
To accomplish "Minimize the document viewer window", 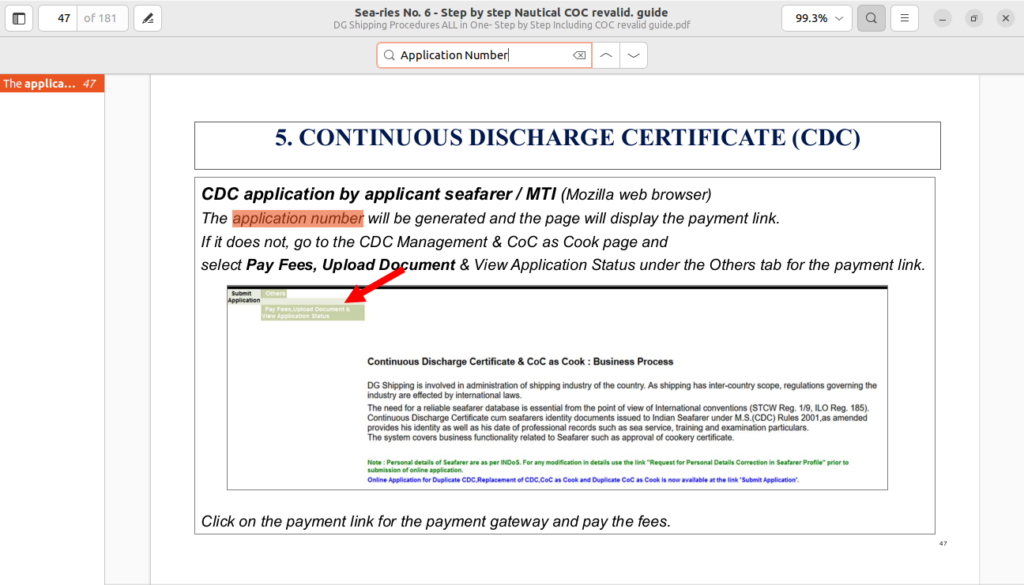I will click(942, 18).
